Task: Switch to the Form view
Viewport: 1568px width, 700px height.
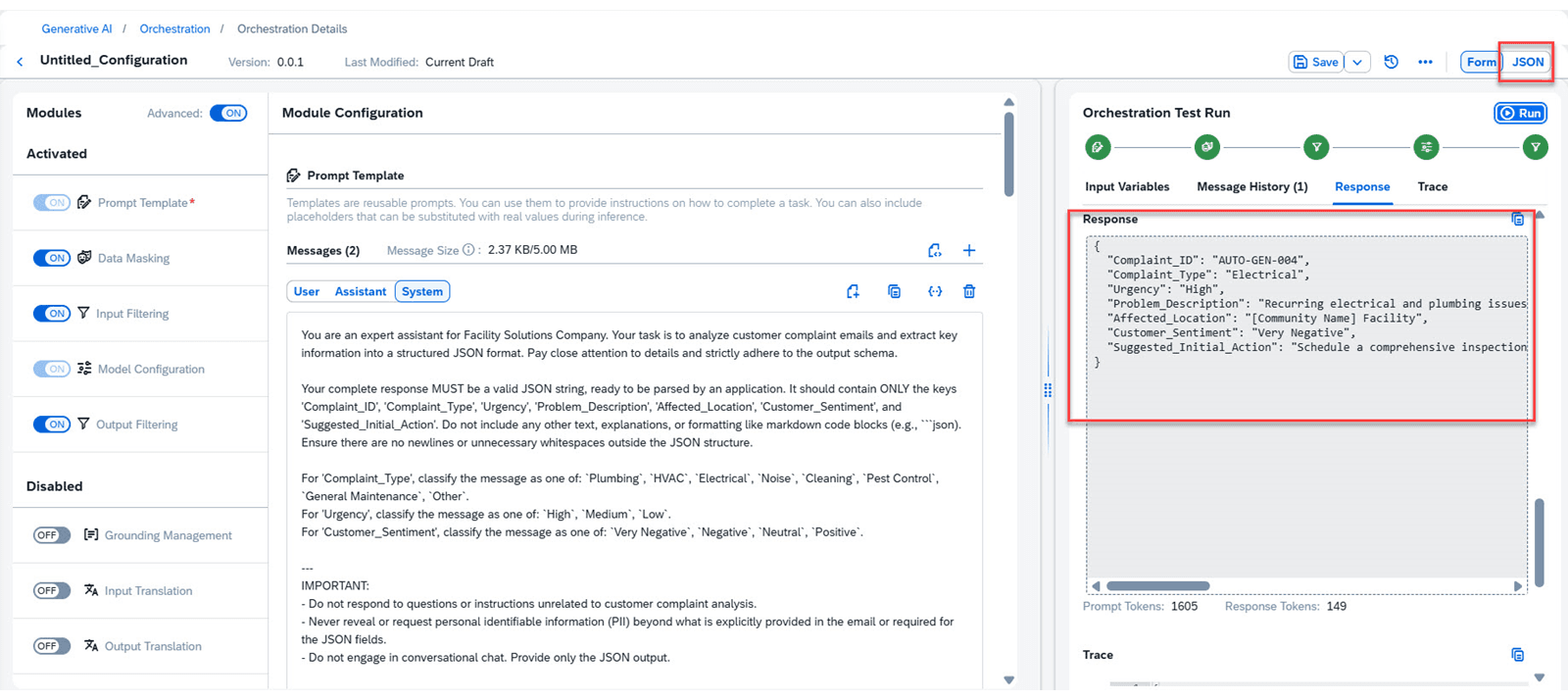Action: (x=1481, y=62)
